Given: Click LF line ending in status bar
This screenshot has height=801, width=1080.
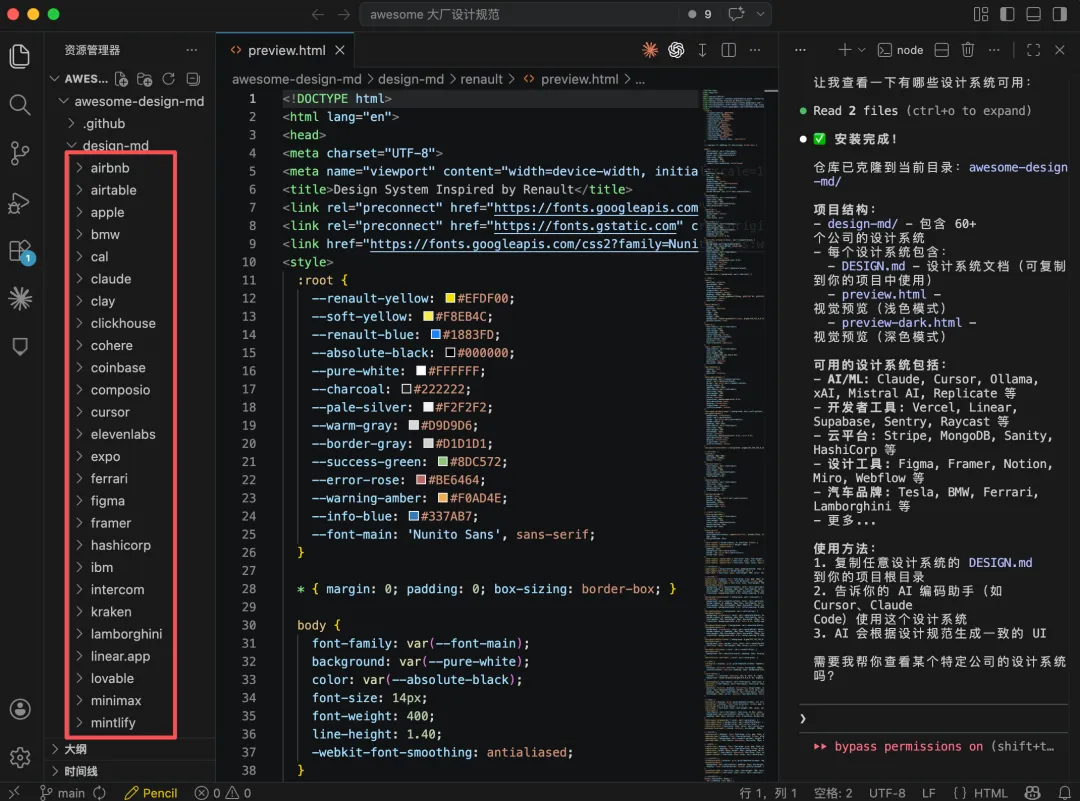Looking at the screenshot, I should [928, 793].
